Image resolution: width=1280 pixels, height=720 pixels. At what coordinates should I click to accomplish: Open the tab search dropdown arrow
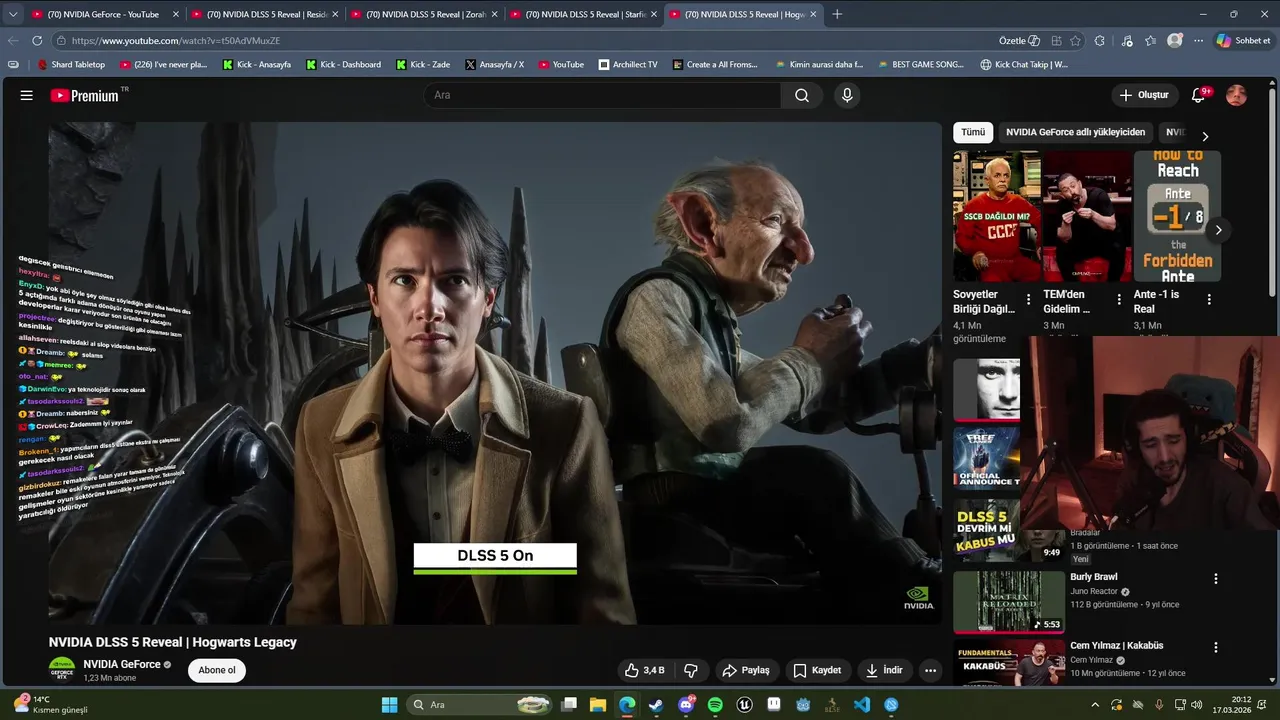click(12, 14)
